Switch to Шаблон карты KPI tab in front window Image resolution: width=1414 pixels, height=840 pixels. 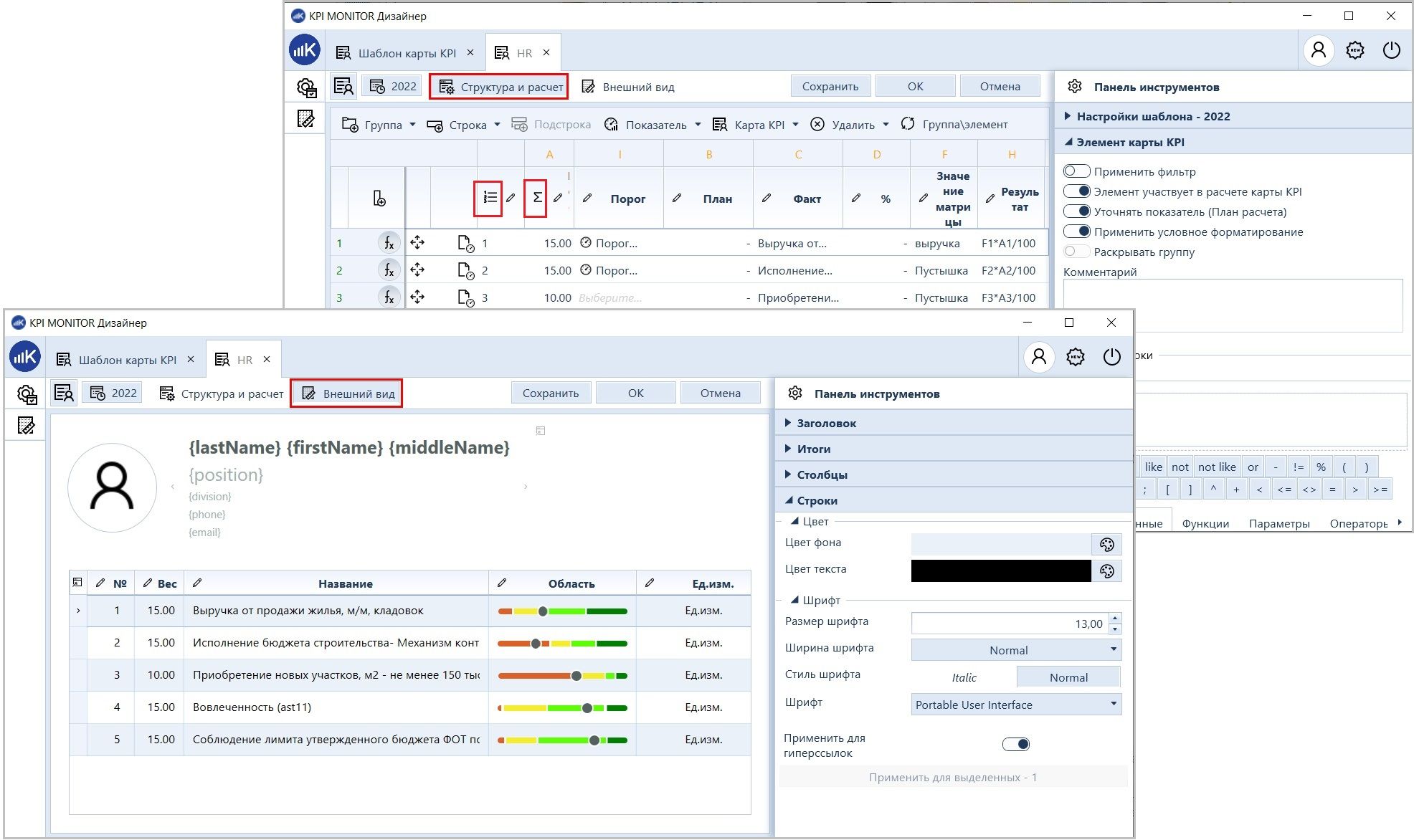click(x=127, y=360)
